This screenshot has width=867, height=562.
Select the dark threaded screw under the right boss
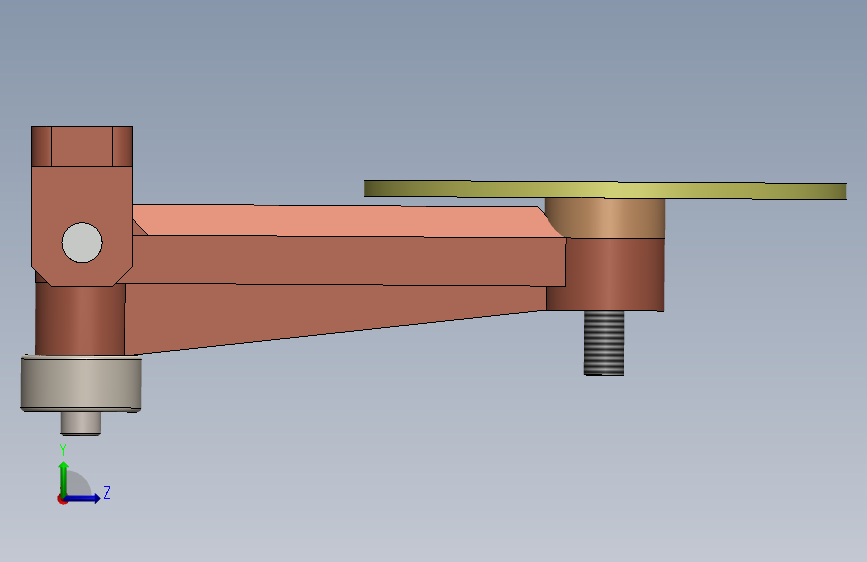click(x=604, y=343)
